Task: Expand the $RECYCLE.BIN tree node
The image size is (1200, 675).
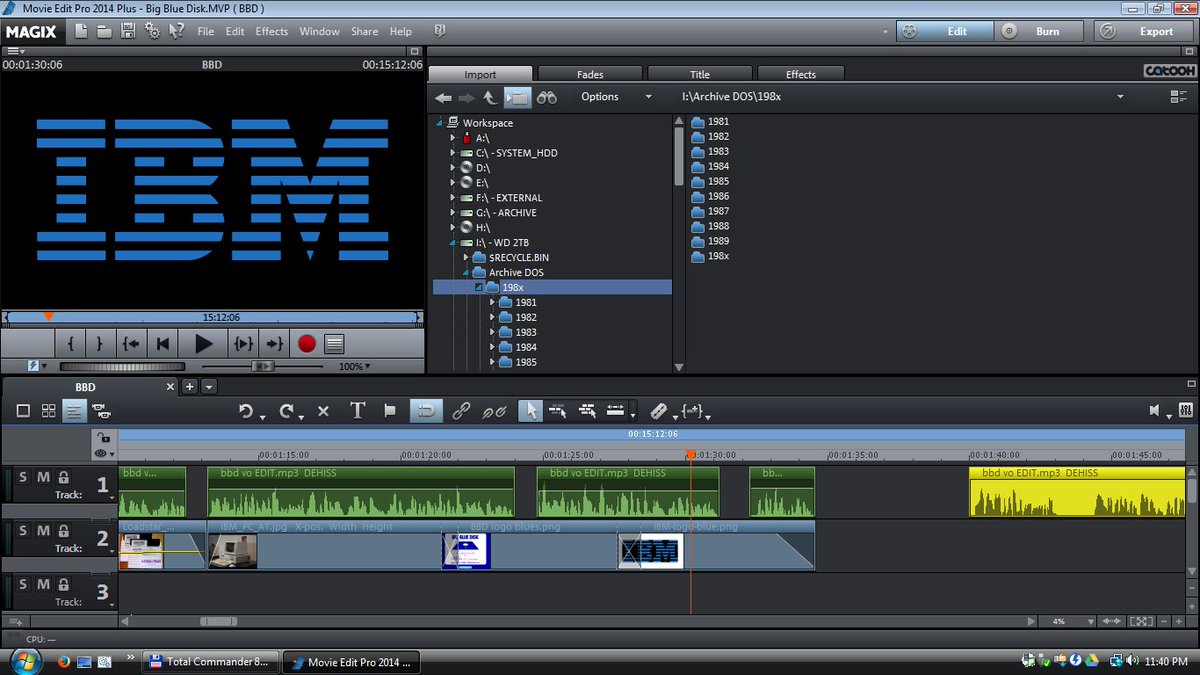Action: 466,258
